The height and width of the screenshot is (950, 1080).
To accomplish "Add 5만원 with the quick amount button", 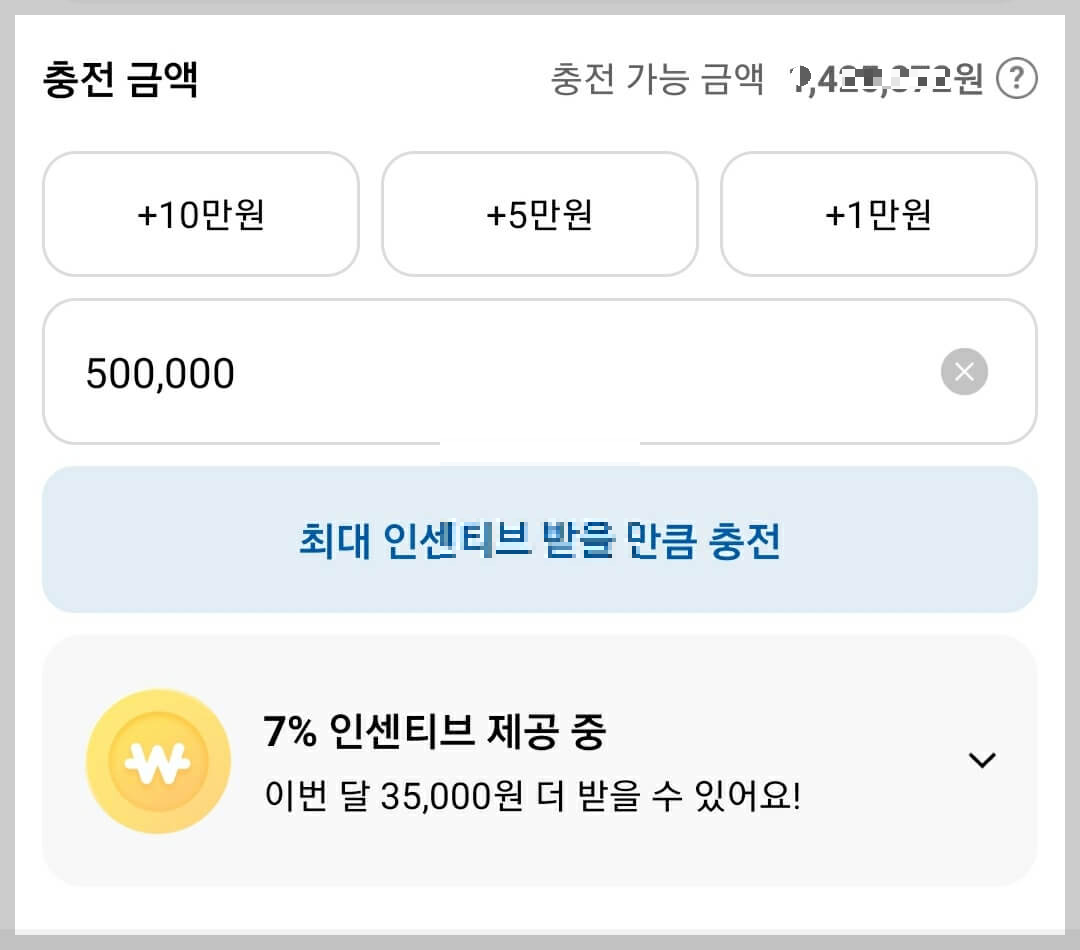I will click(539, 214).
